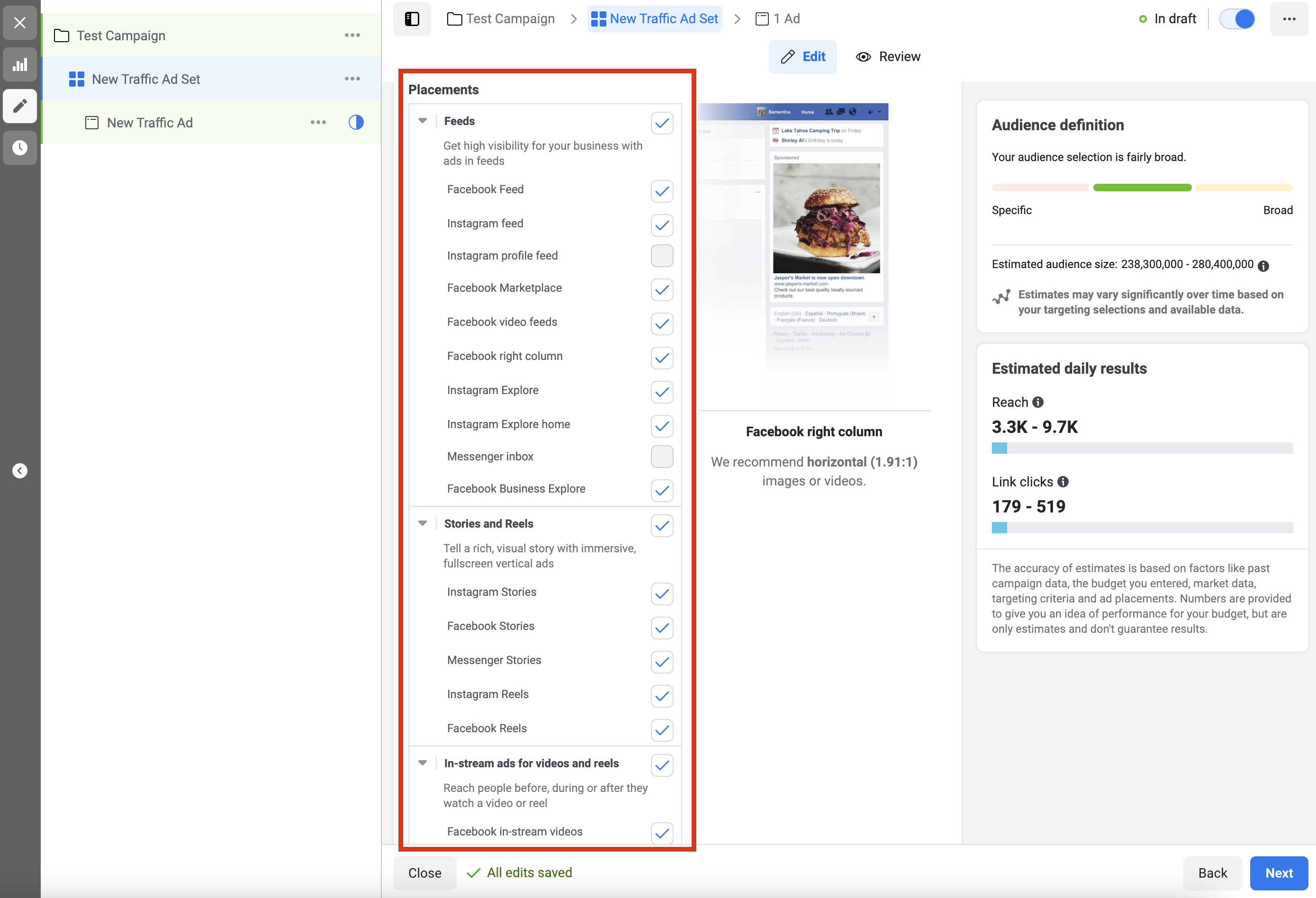1316x898 pixels.
Task: Click the info icon next to Reach
Action: tap(1038, 402)
